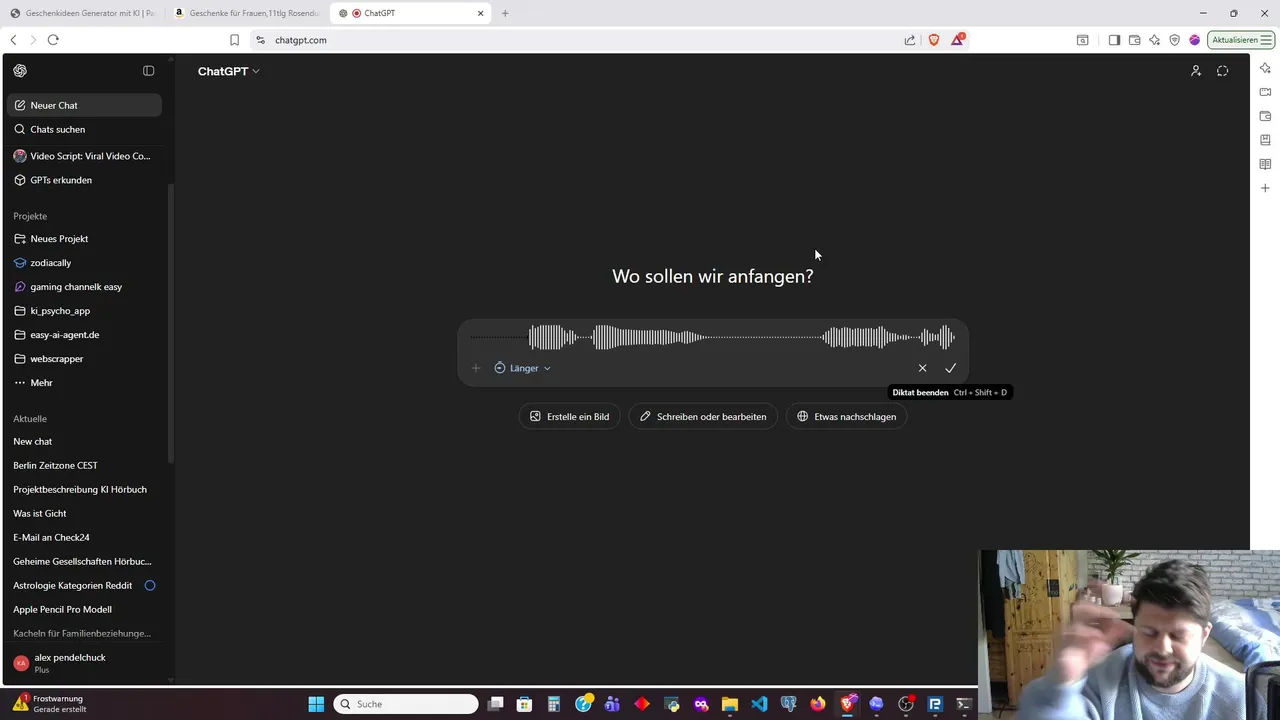Viewport: 1280px width, 720px height.
Task: Open Brave Rewards triangle icon
Action: (957, 40)
